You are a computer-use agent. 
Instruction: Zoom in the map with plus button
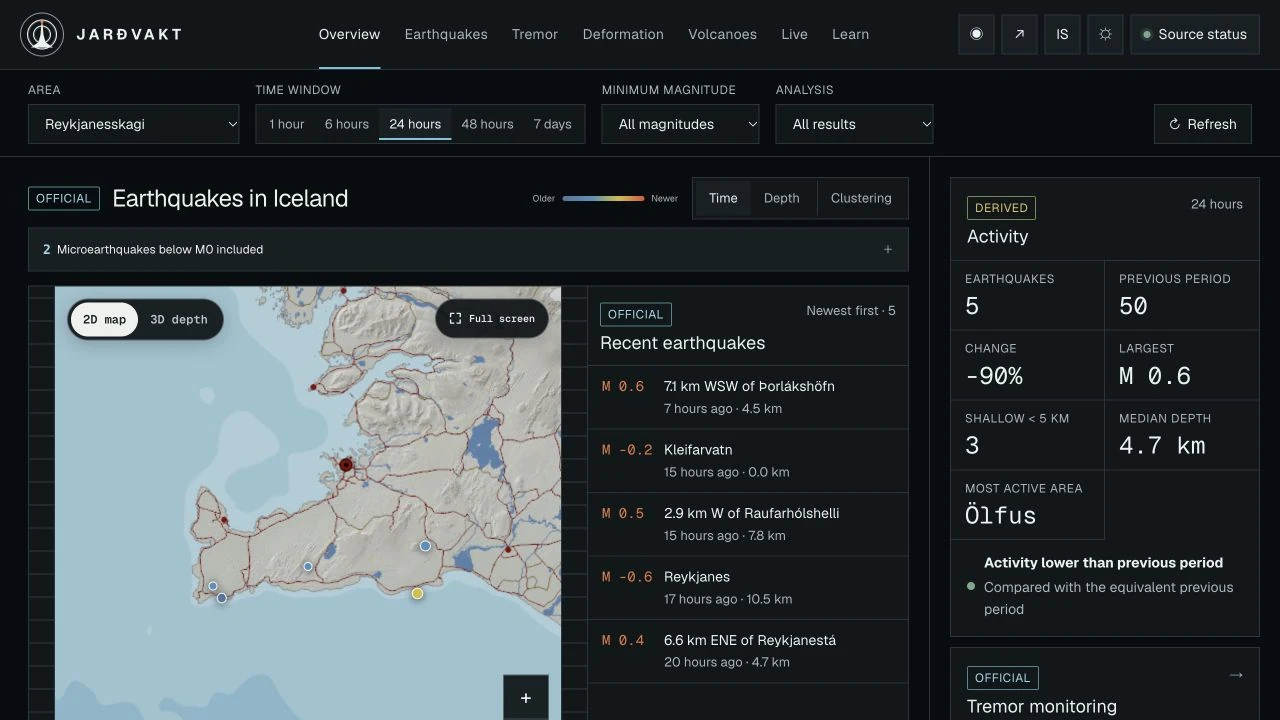pyautogui.click(x=526, y=698)
